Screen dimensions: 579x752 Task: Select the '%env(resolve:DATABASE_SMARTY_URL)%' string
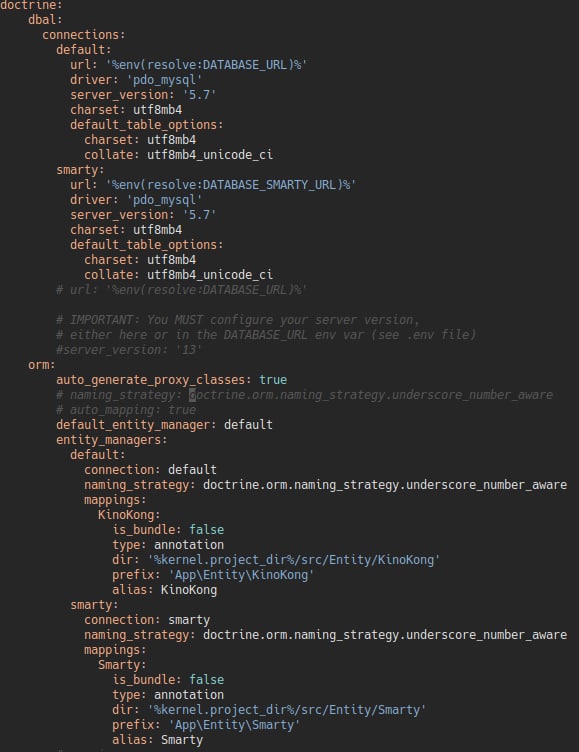tap(231, 185)
